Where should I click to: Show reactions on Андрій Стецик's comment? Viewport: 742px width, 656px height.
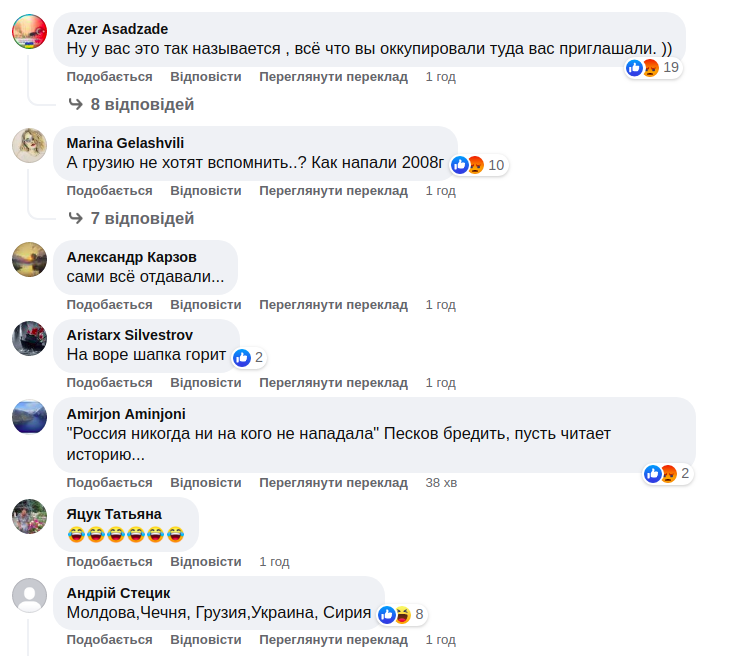(395, 614)
